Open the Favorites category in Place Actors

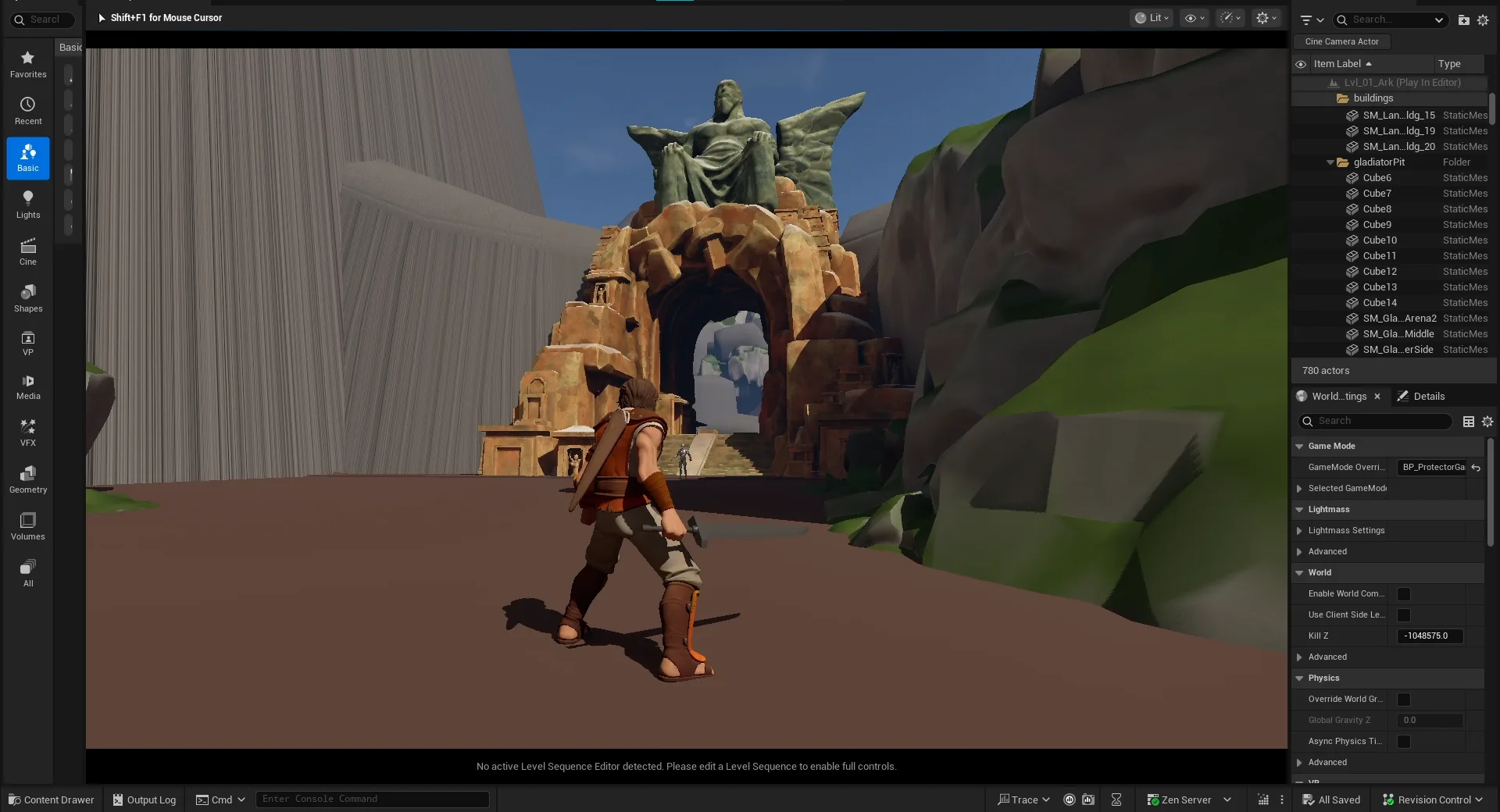coord(28,65)
